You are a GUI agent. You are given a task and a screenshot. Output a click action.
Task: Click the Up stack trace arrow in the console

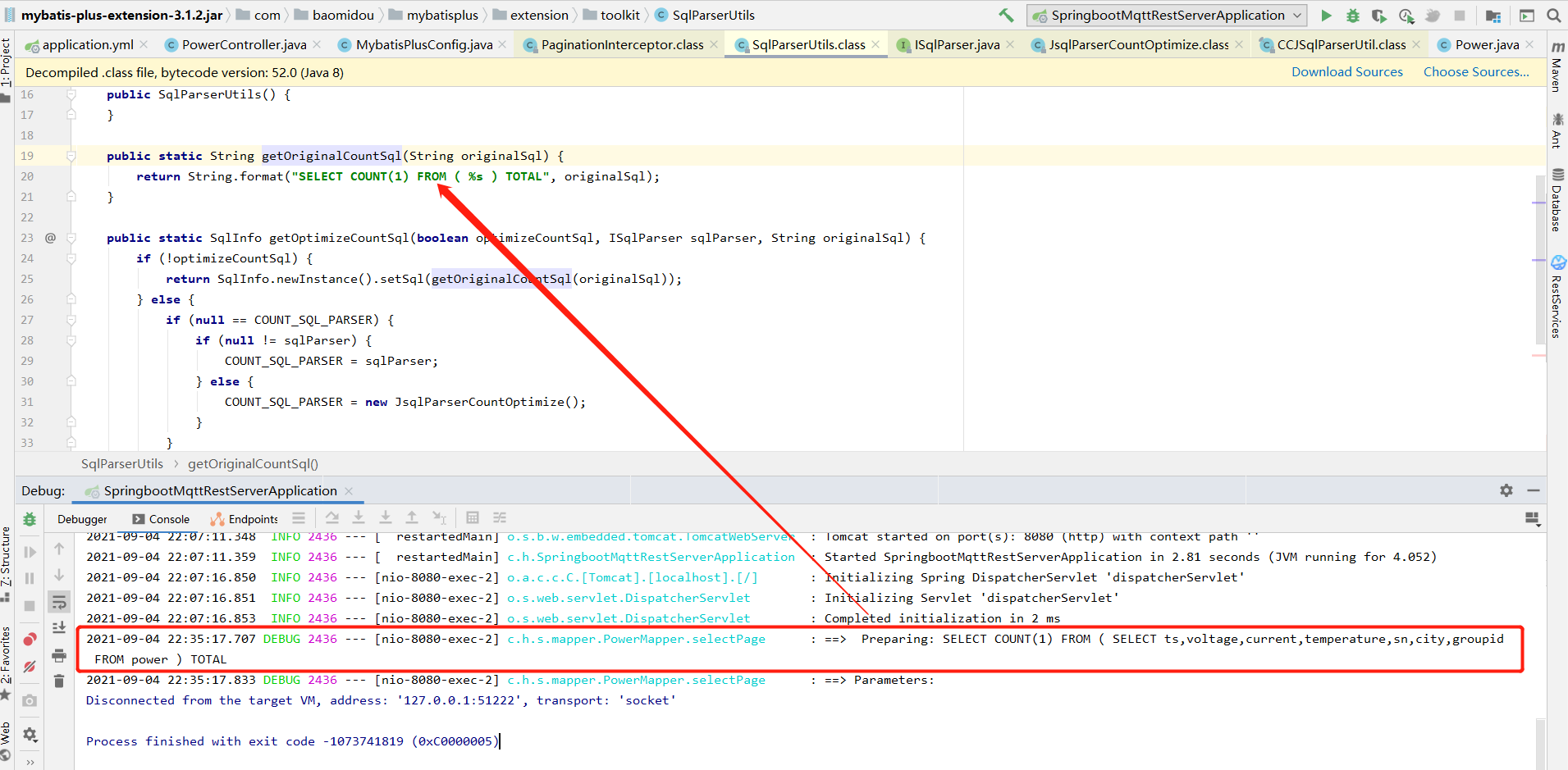[59, 549]
